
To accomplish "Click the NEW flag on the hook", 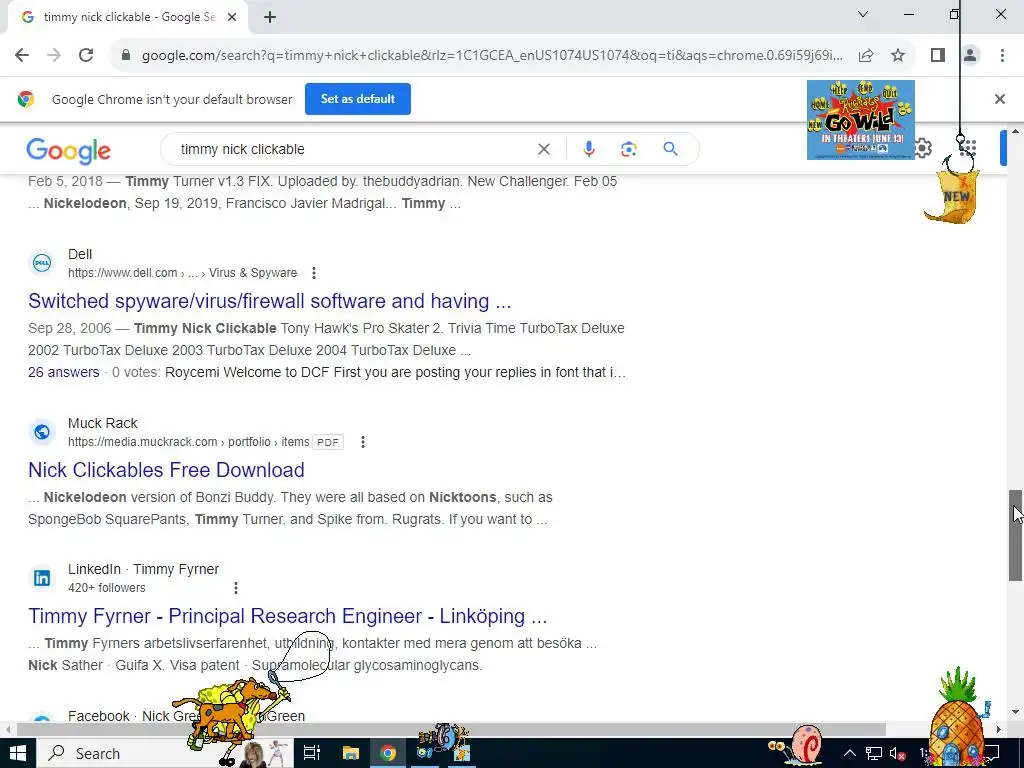I will pos(955,196).
